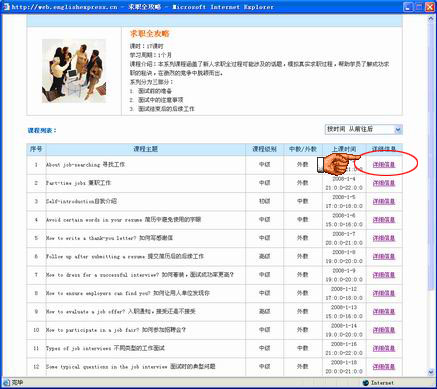This screenshot has width=437, height=389.
Task: Open details link for Follow up after submitting row
Action: [x=384, y=256]
